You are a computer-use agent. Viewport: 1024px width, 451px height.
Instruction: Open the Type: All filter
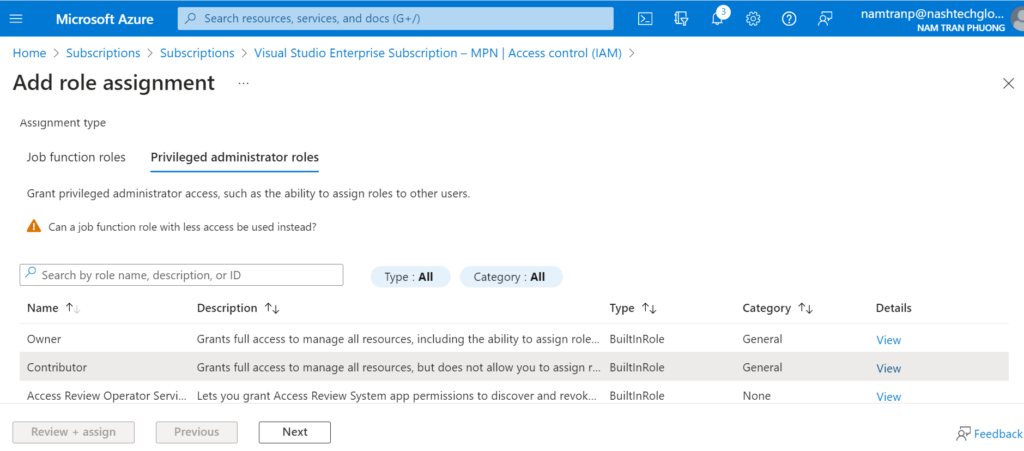pos(409,277)
